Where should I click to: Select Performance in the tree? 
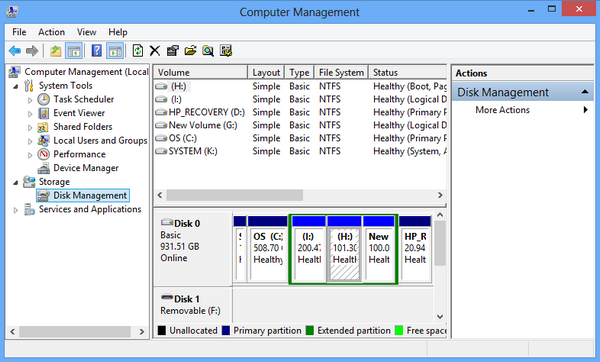point(79,154)
